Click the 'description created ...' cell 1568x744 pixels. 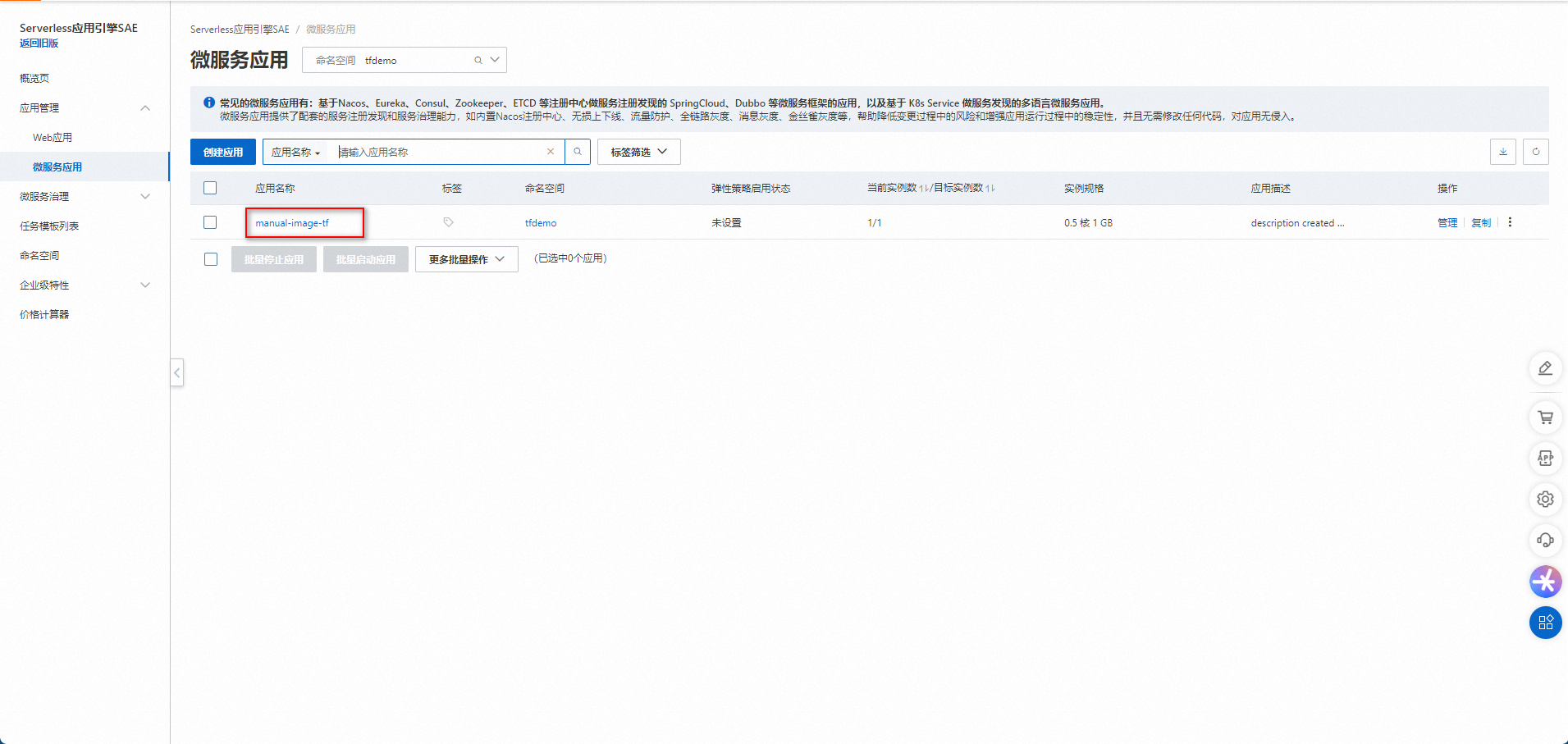[1297, 223]
